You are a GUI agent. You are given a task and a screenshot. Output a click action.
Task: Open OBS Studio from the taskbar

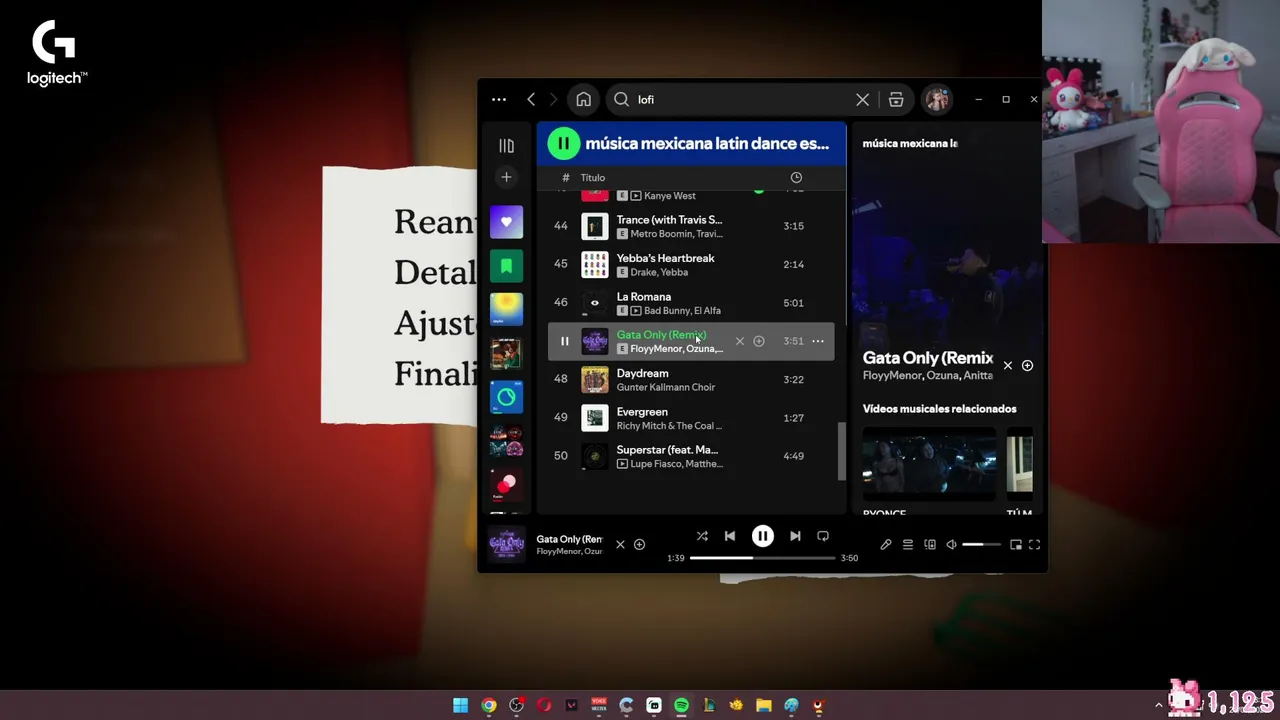[516, 705]
